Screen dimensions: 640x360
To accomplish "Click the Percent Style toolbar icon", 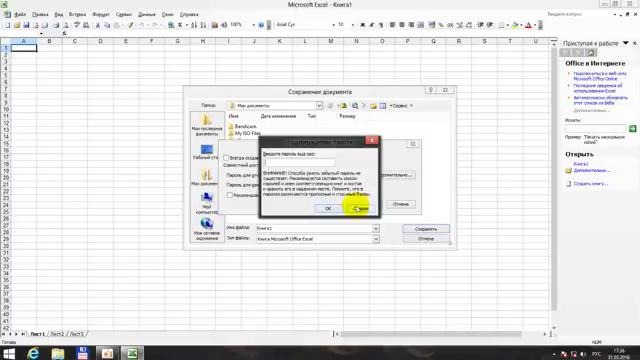I will point(441,25).
